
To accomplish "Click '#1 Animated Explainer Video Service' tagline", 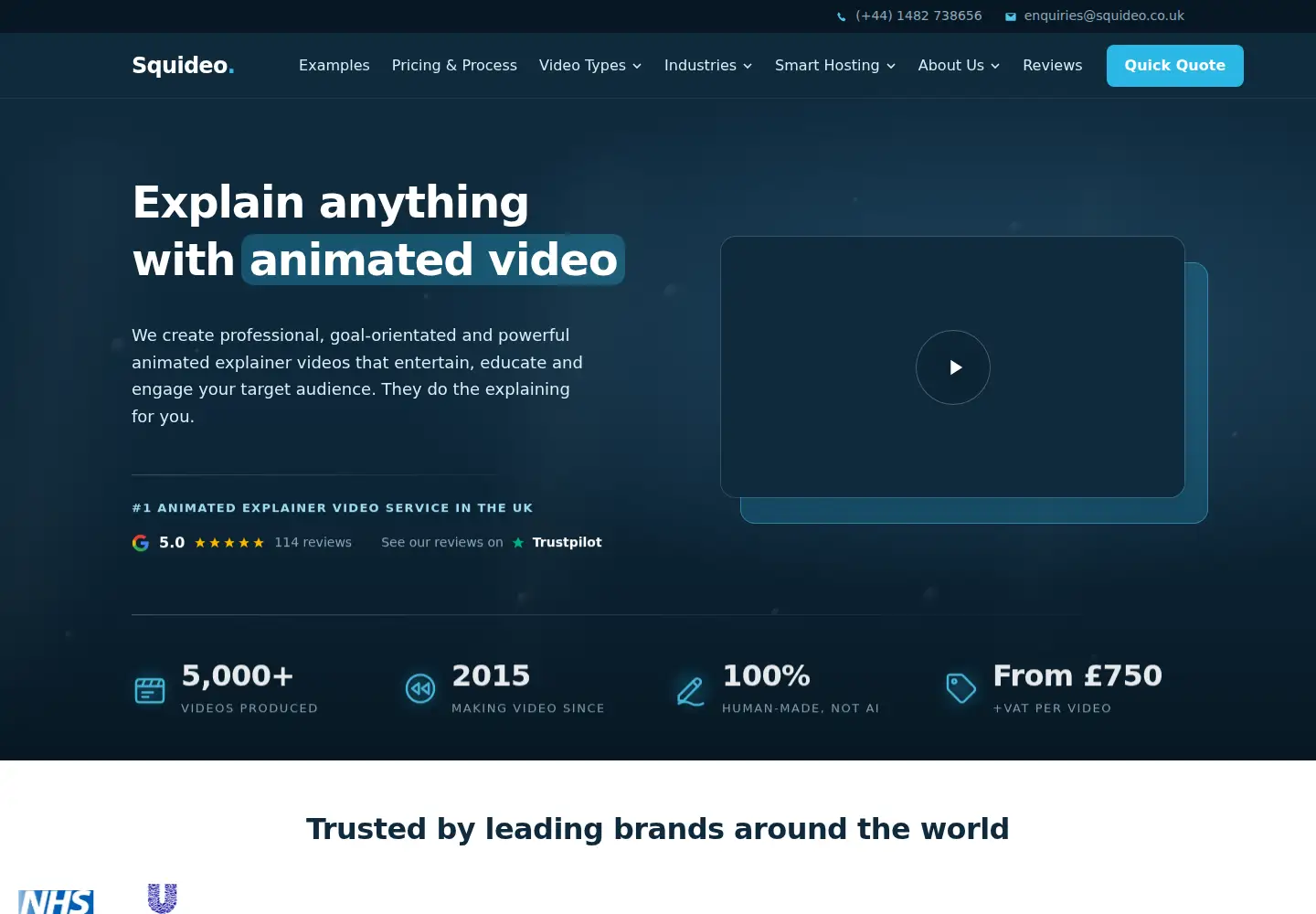I will (333, 508).
